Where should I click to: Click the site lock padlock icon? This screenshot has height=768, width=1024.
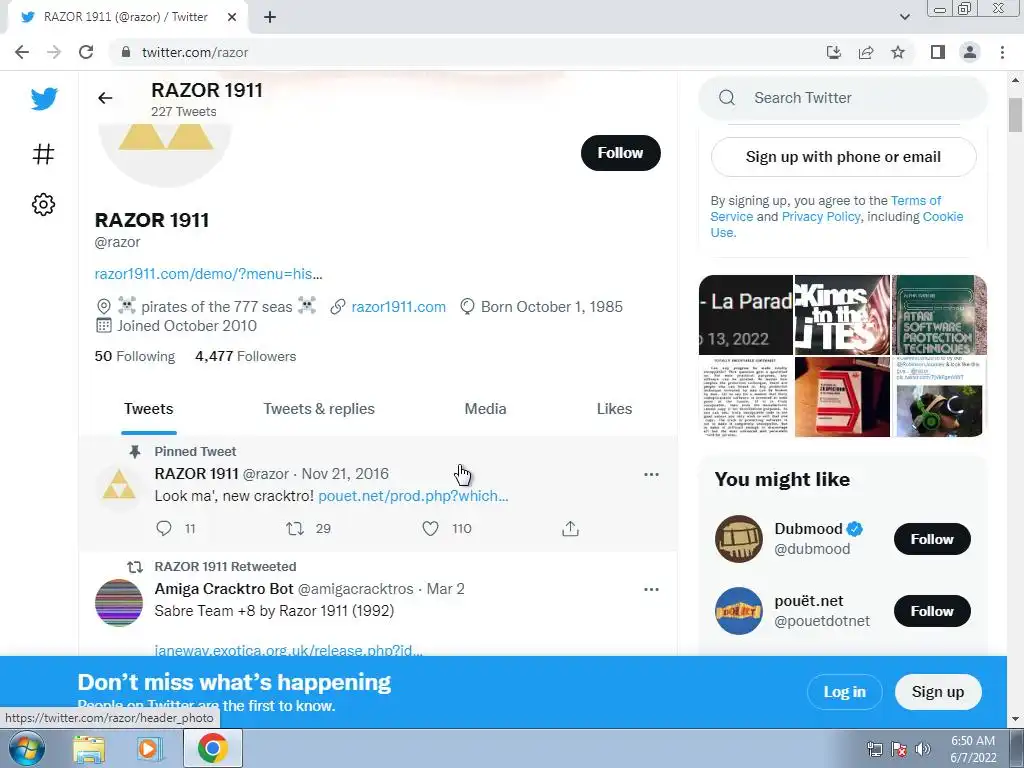coord(125,52)
